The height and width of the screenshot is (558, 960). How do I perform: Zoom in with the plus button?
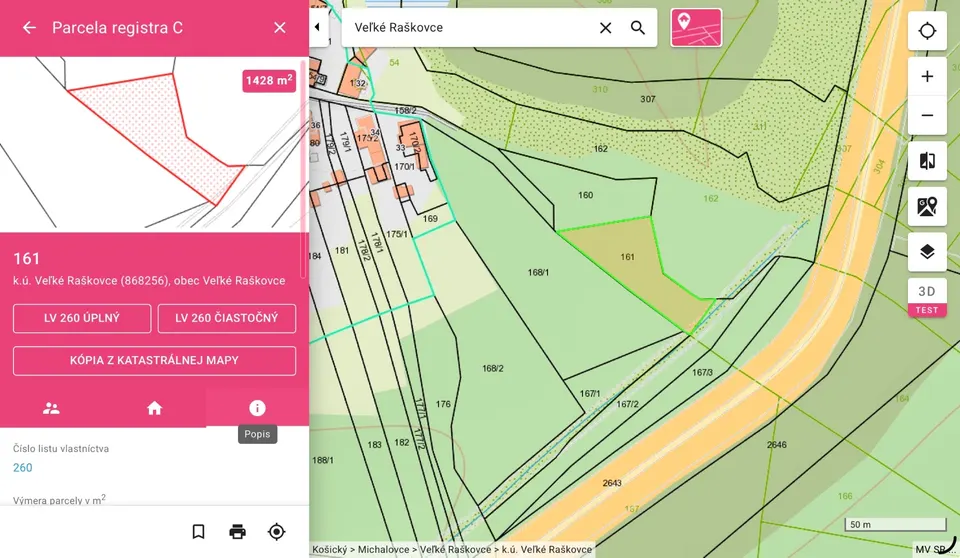927,77
